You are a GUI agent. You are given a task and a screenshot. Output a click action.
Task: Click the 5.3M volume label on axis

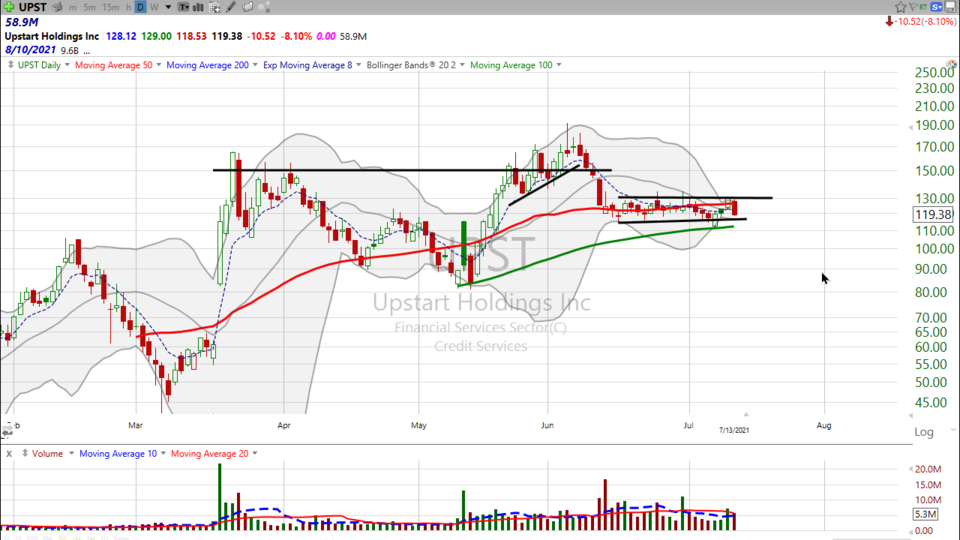925,514
